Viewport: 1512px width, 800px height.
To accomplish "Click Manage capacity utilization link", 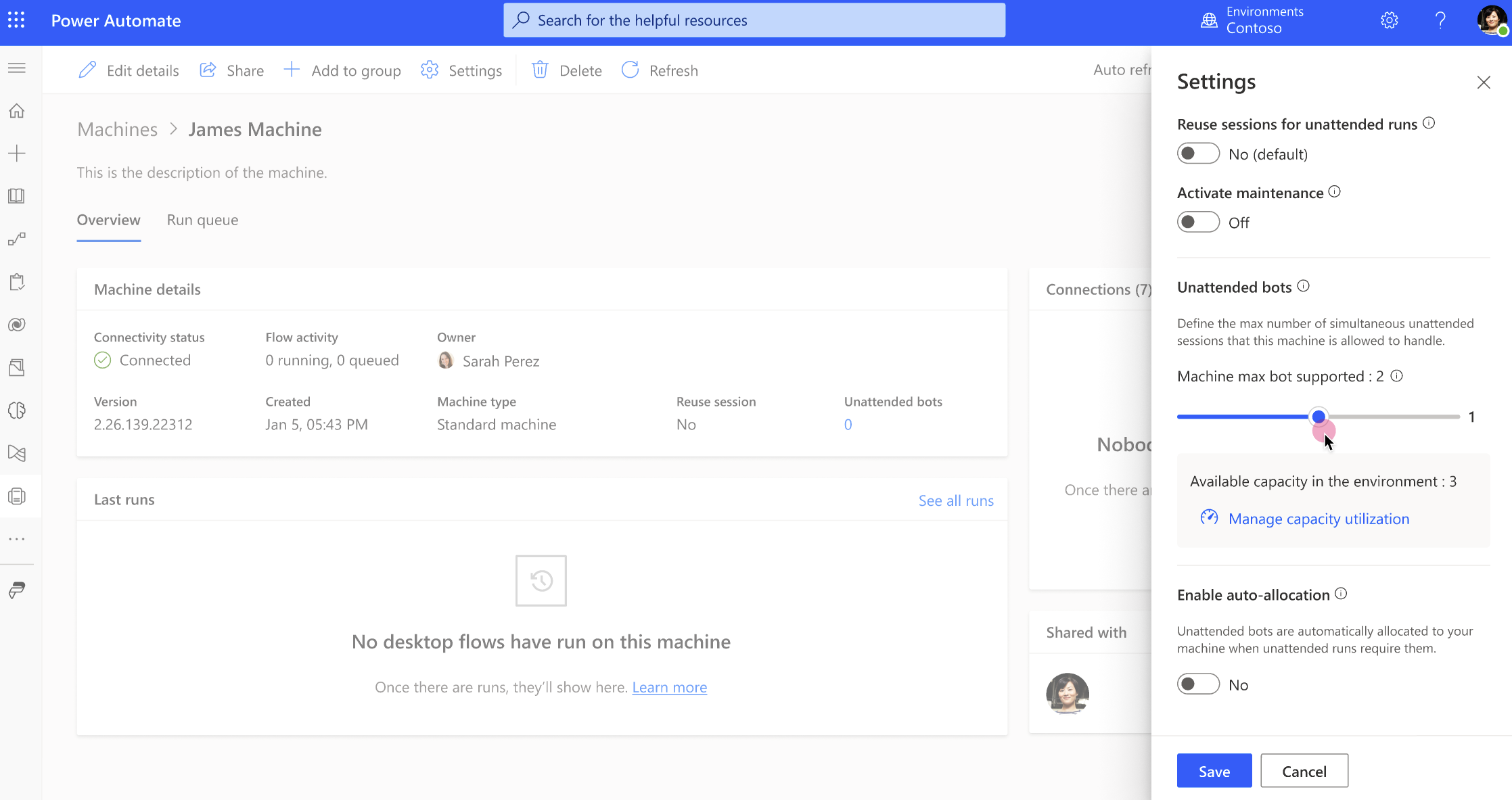I will [1319, 518].
